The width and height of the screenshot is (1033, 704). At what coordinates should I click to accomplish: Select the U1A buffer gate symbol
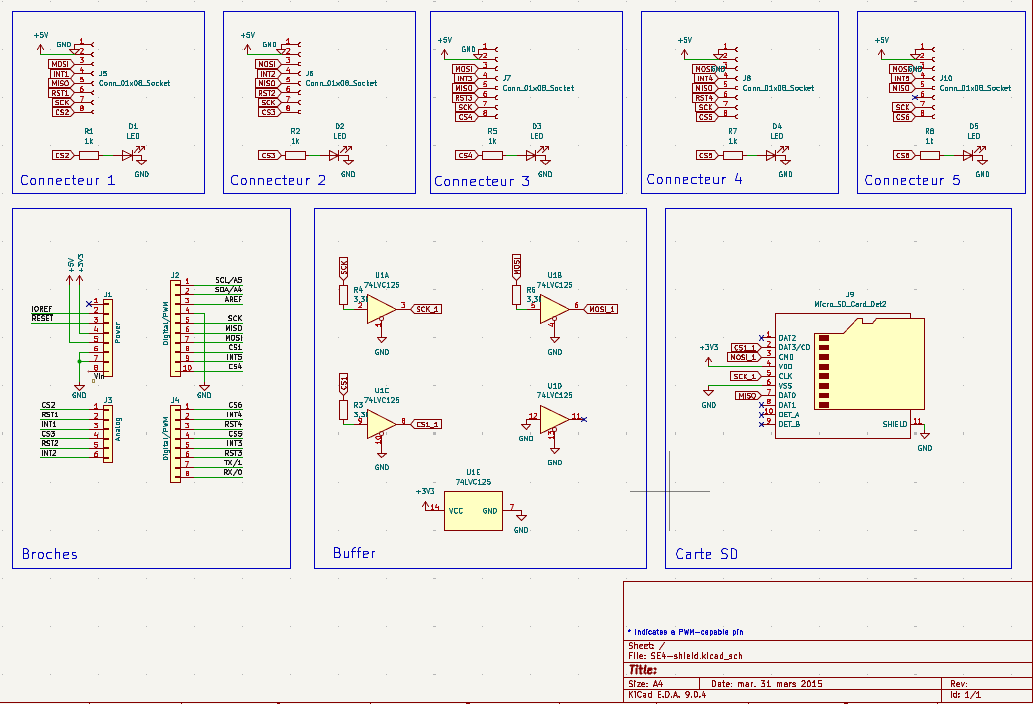377,309
